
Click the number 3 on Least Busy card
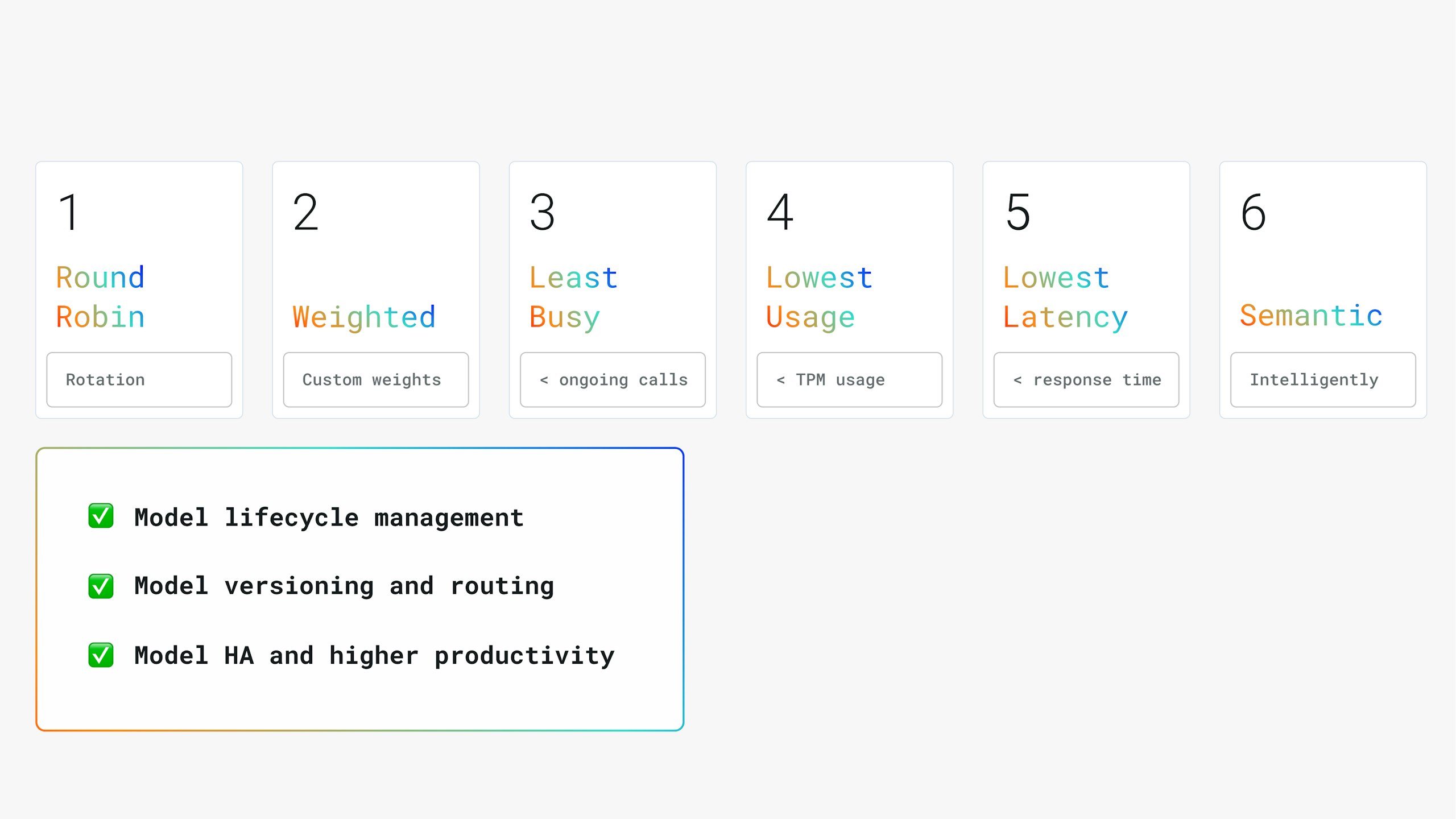pos(542,212)
